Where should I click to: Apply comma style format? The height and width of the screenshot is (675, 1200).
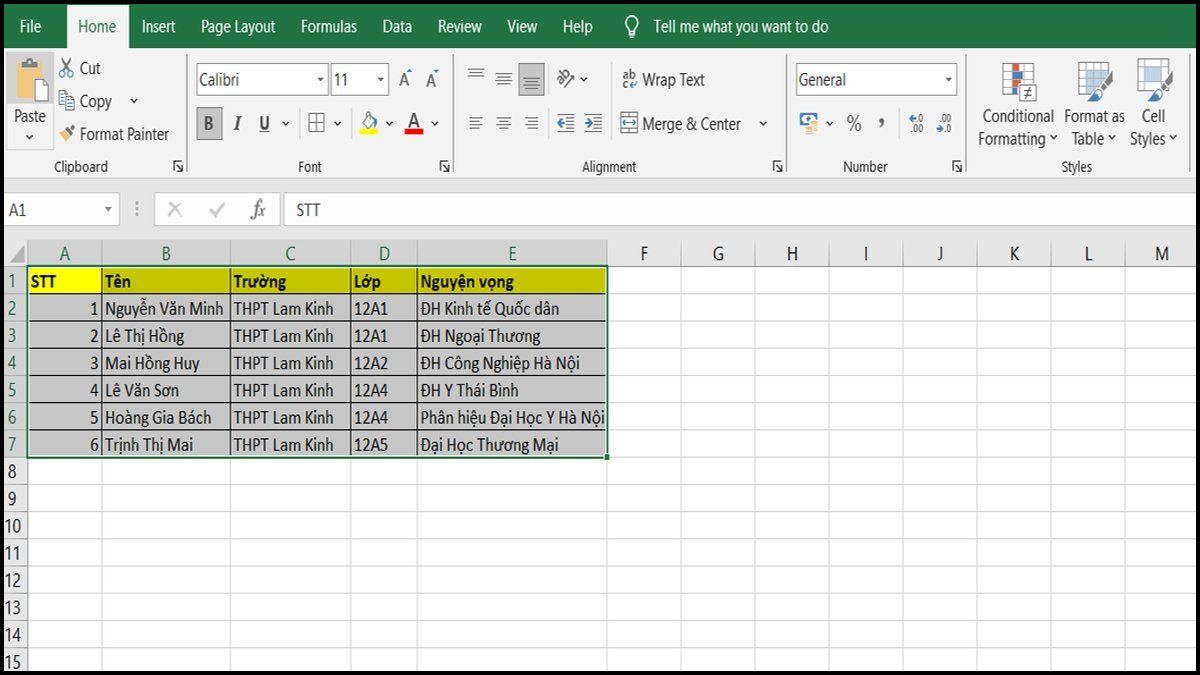[x=882, y=123]
